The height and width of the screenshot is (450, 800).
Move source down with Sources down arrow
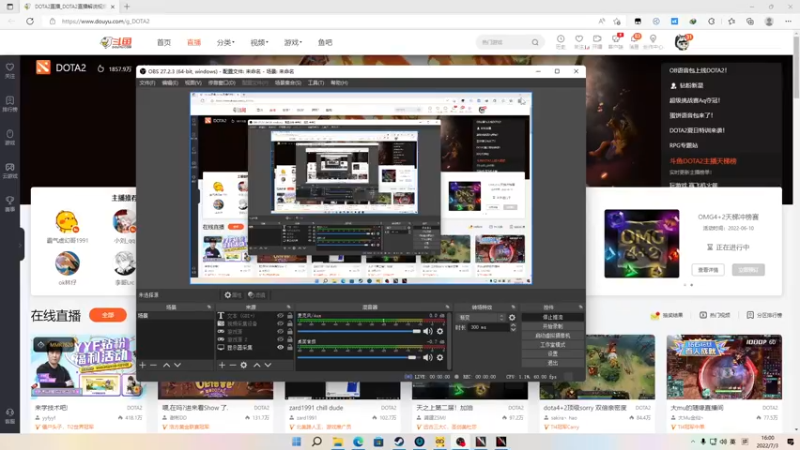coord(268,365)
